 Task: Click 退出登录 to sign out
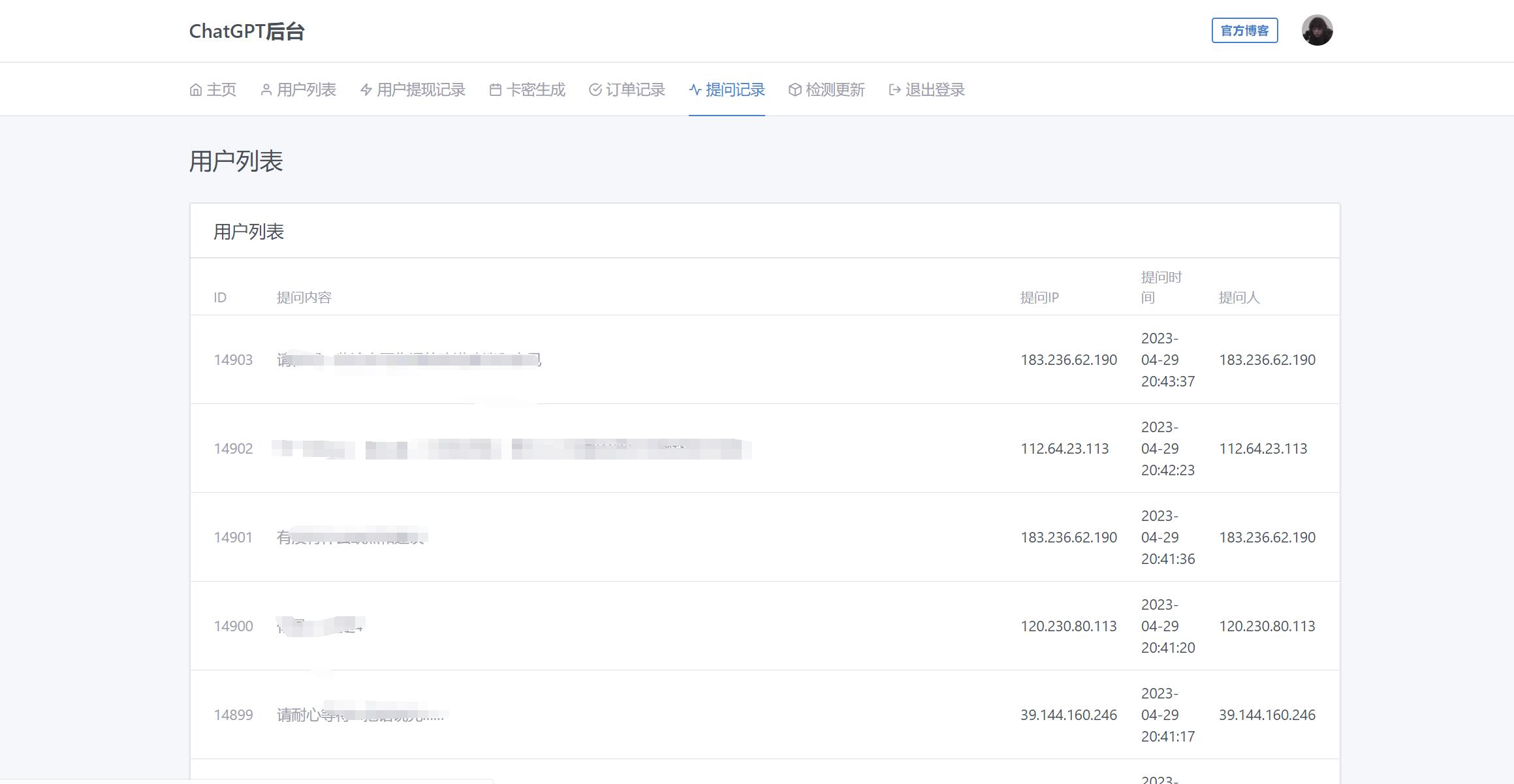(x=935, y=90)
